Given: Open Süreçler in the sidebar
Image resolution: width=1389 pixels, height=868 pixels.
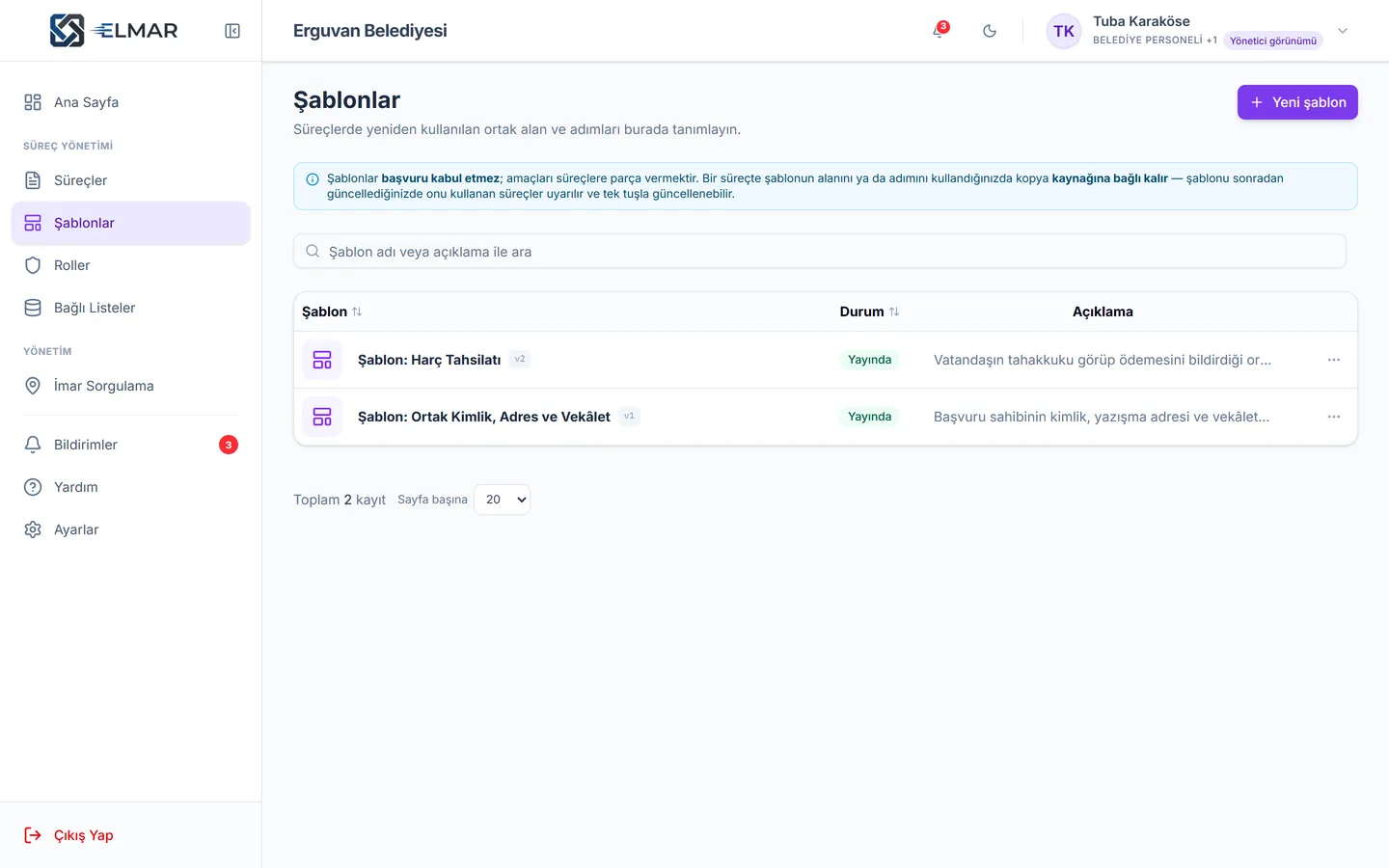Looking at the screenshot, I should [130, 180].
